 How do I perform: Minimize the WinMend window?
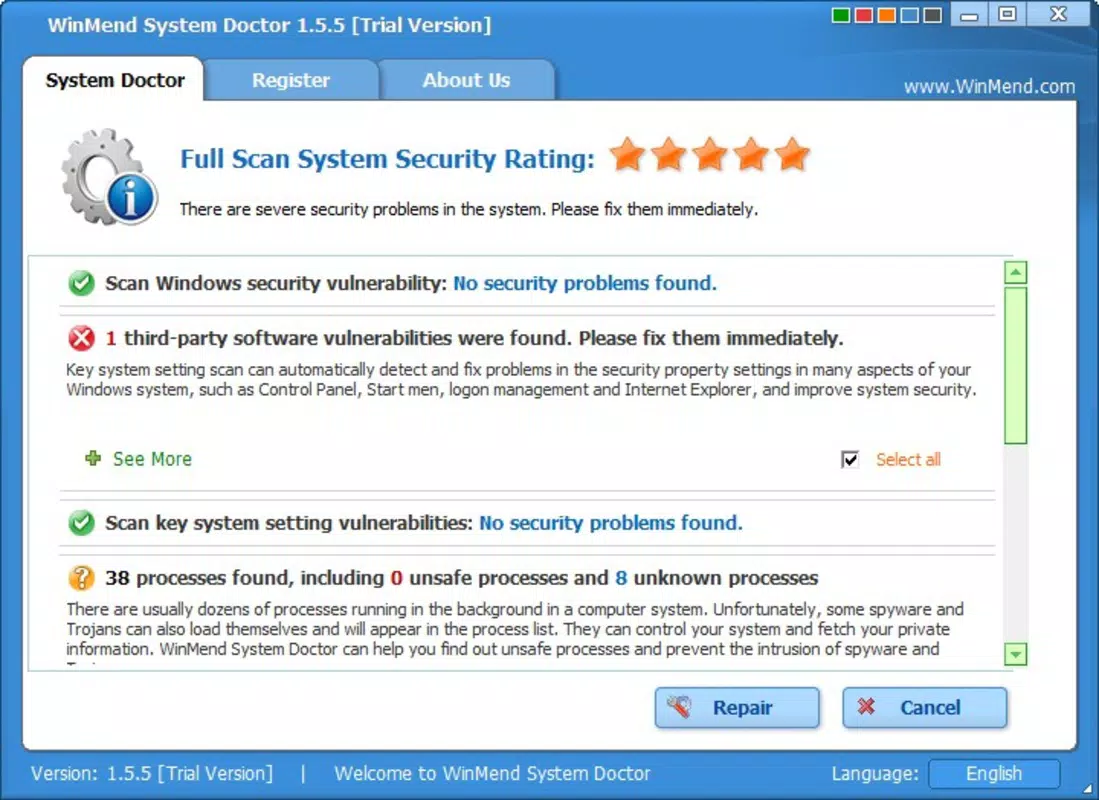coord(969,14)
